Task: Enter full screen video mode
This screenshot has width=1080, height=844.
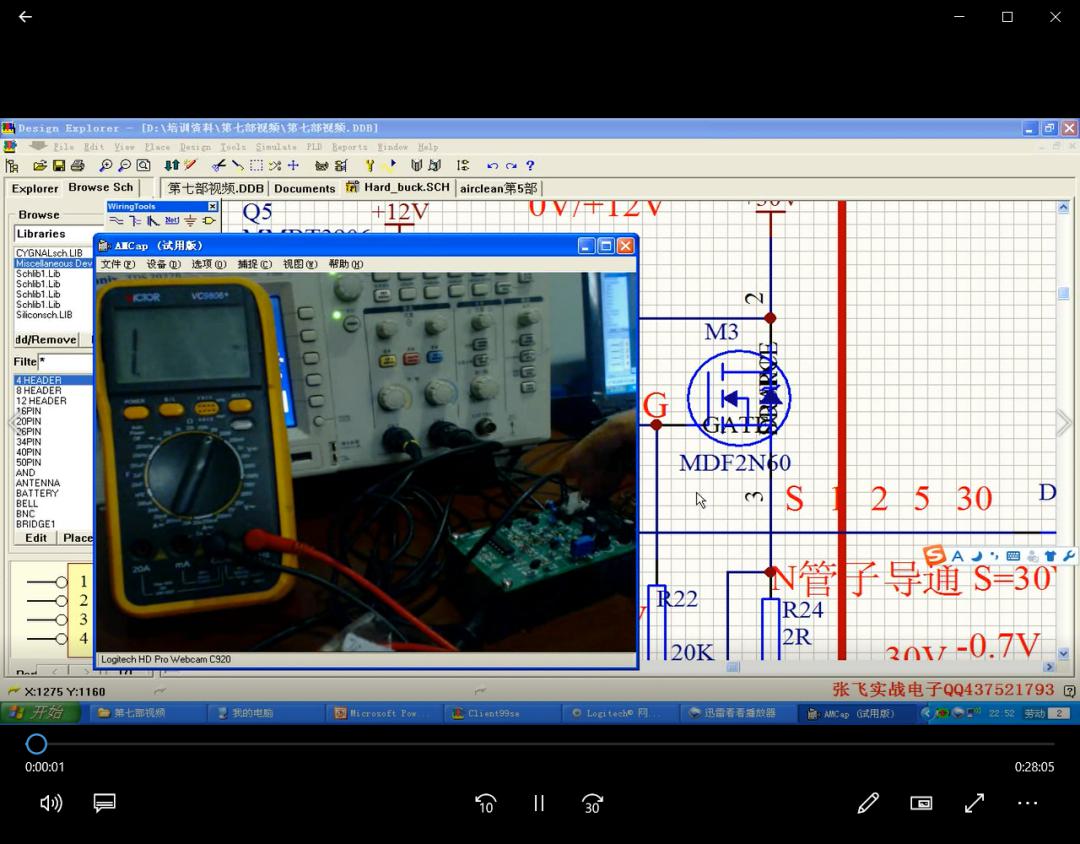Action: click(974, 803)
